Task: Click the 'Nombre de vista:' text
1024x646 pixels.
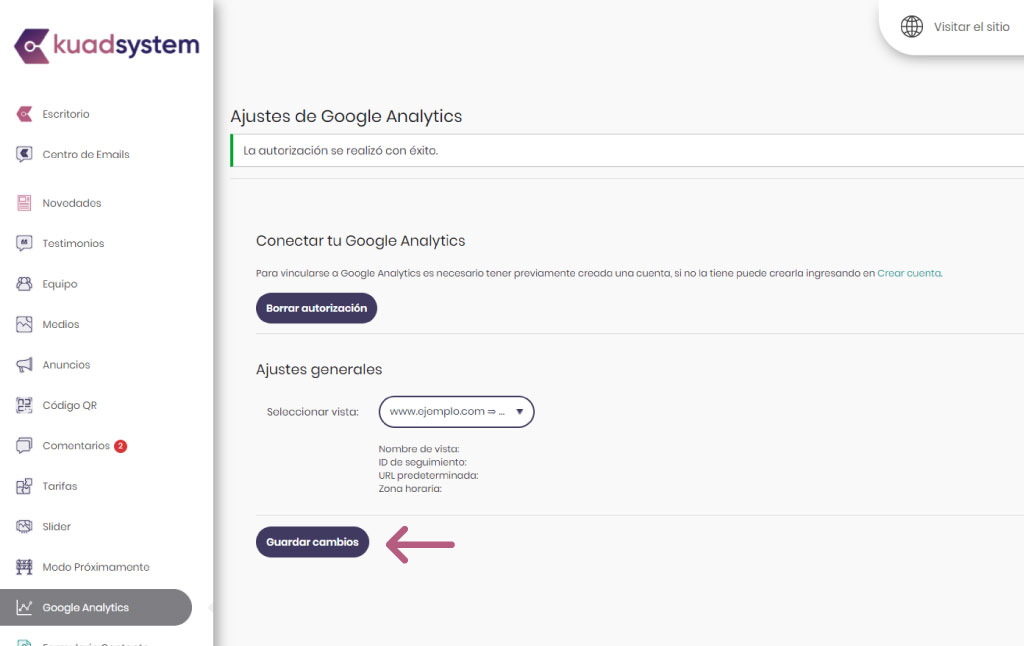Action: tap(419, 449)
